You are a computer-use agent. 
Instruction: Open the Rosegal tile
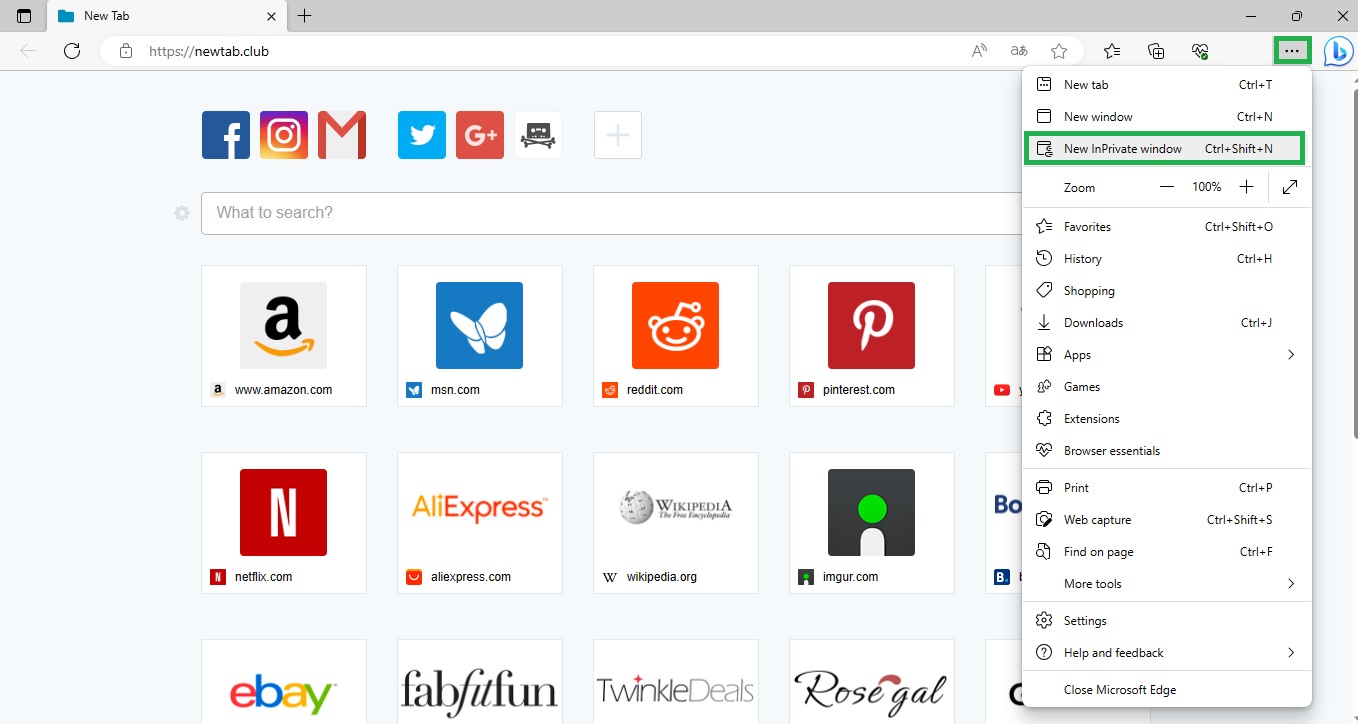point(872,682)
